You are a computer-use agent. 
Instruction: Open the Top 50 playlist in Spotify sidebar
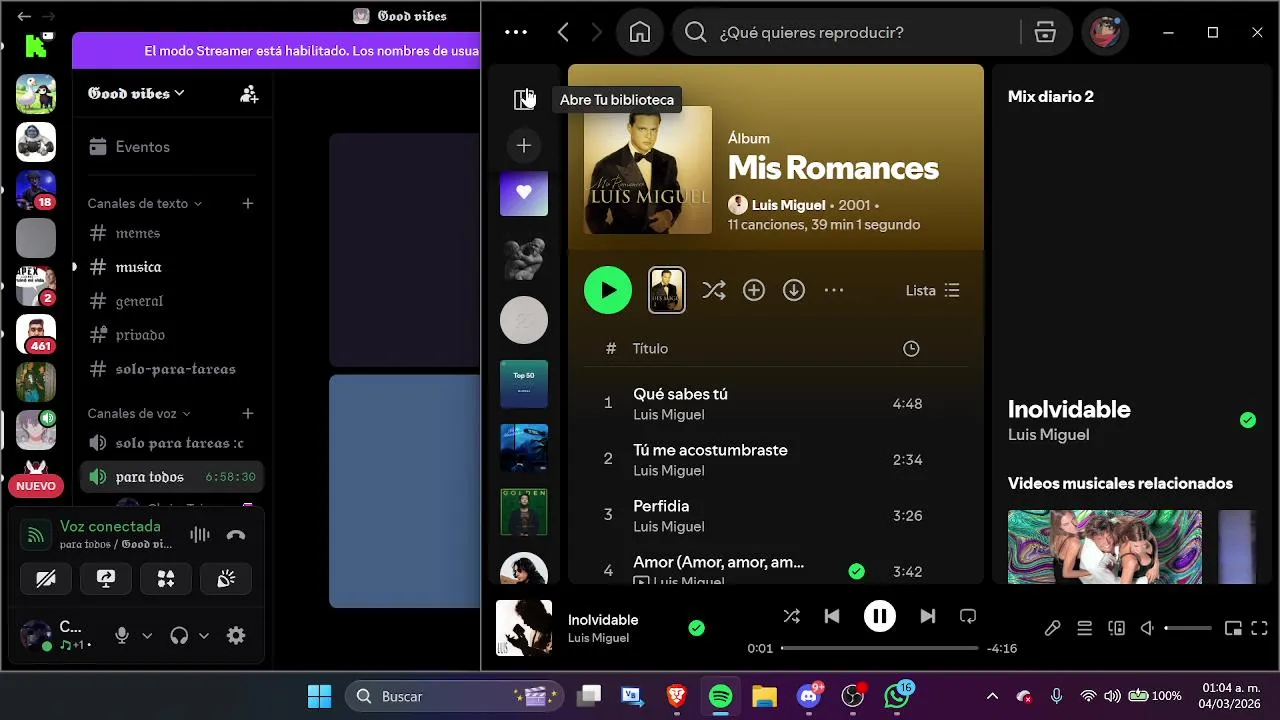click(524, 384)
